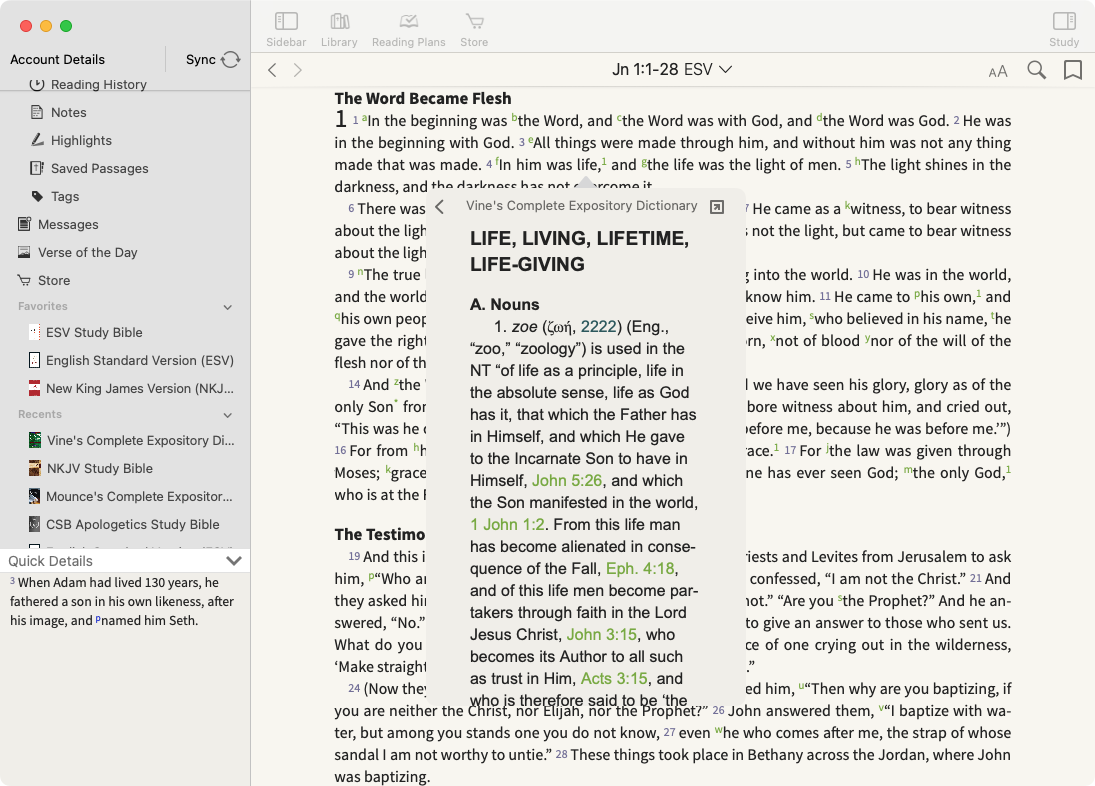The width and height of the screenshot is (1095, 786).
Task: Click Strong's number 2222 link
Action: 598,327
